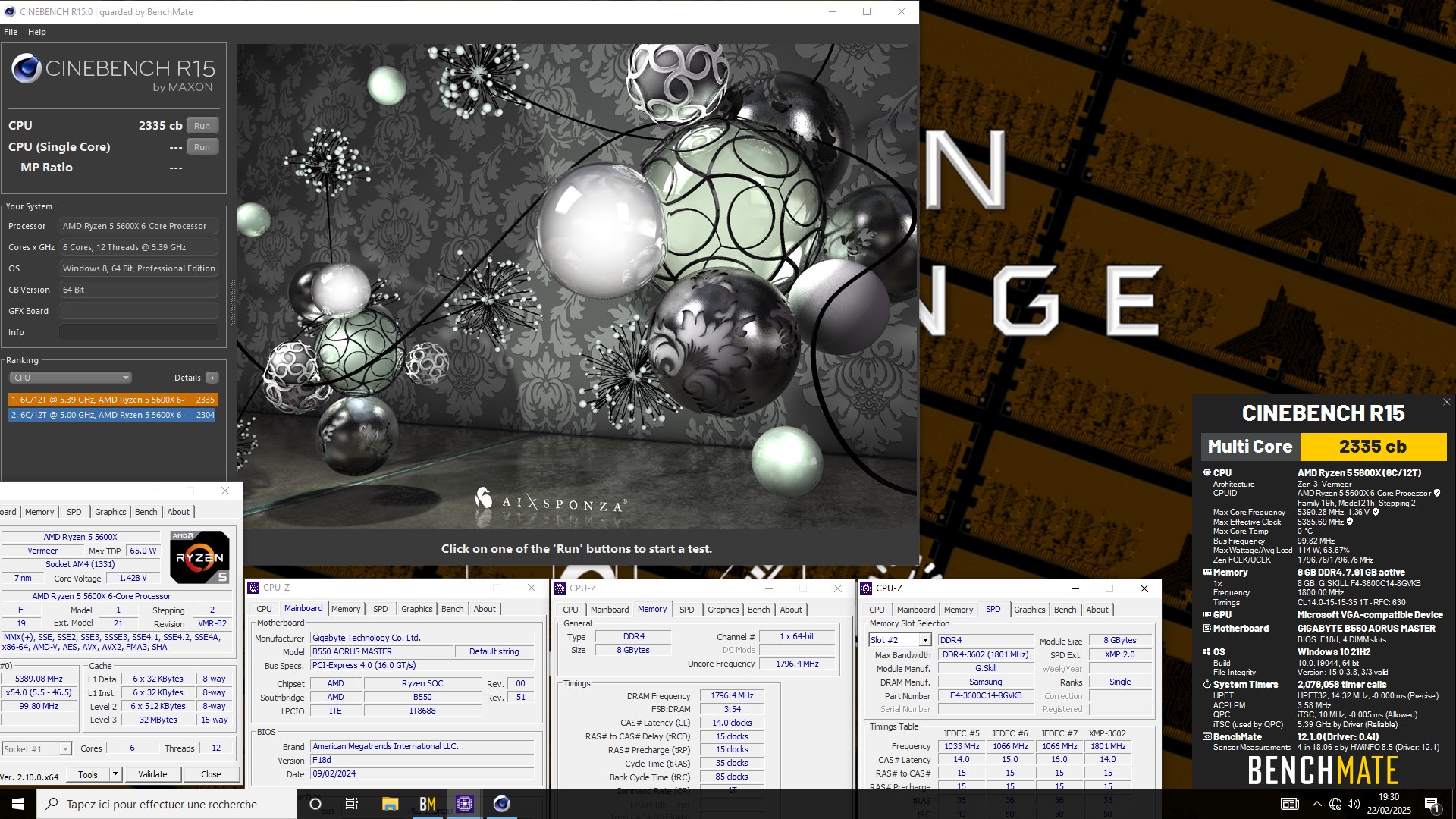Open the Socket #1 selector in CPU-Z
Image resolution: width=1456 pixels, height=819 pixels.
pyautogui.click(x=36, y=749)
